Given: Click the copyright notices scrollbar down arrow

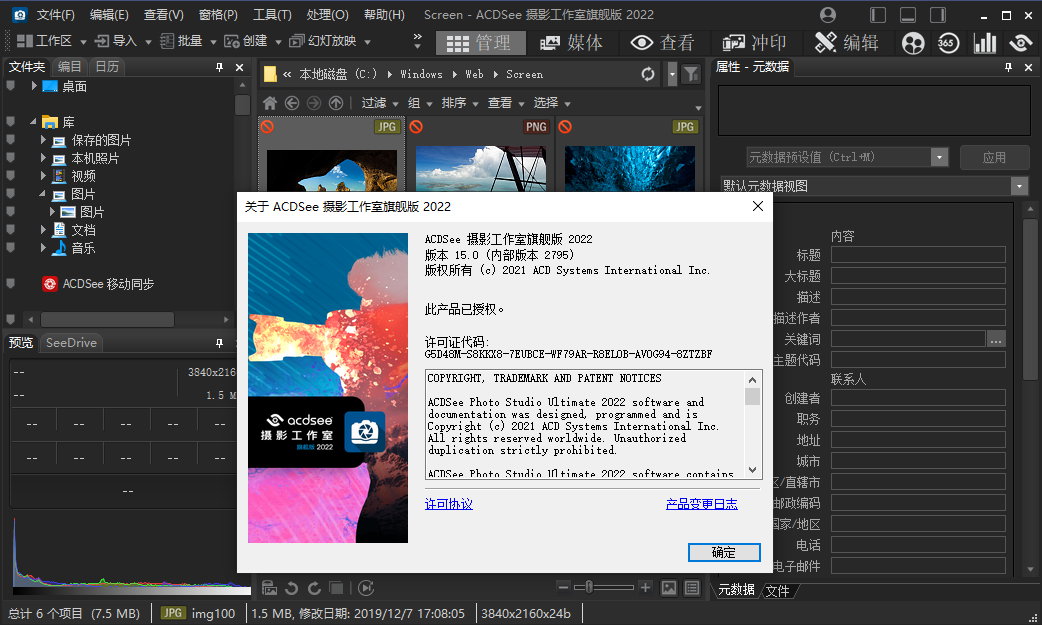Looking at the screenshot, I should [752, 470].
